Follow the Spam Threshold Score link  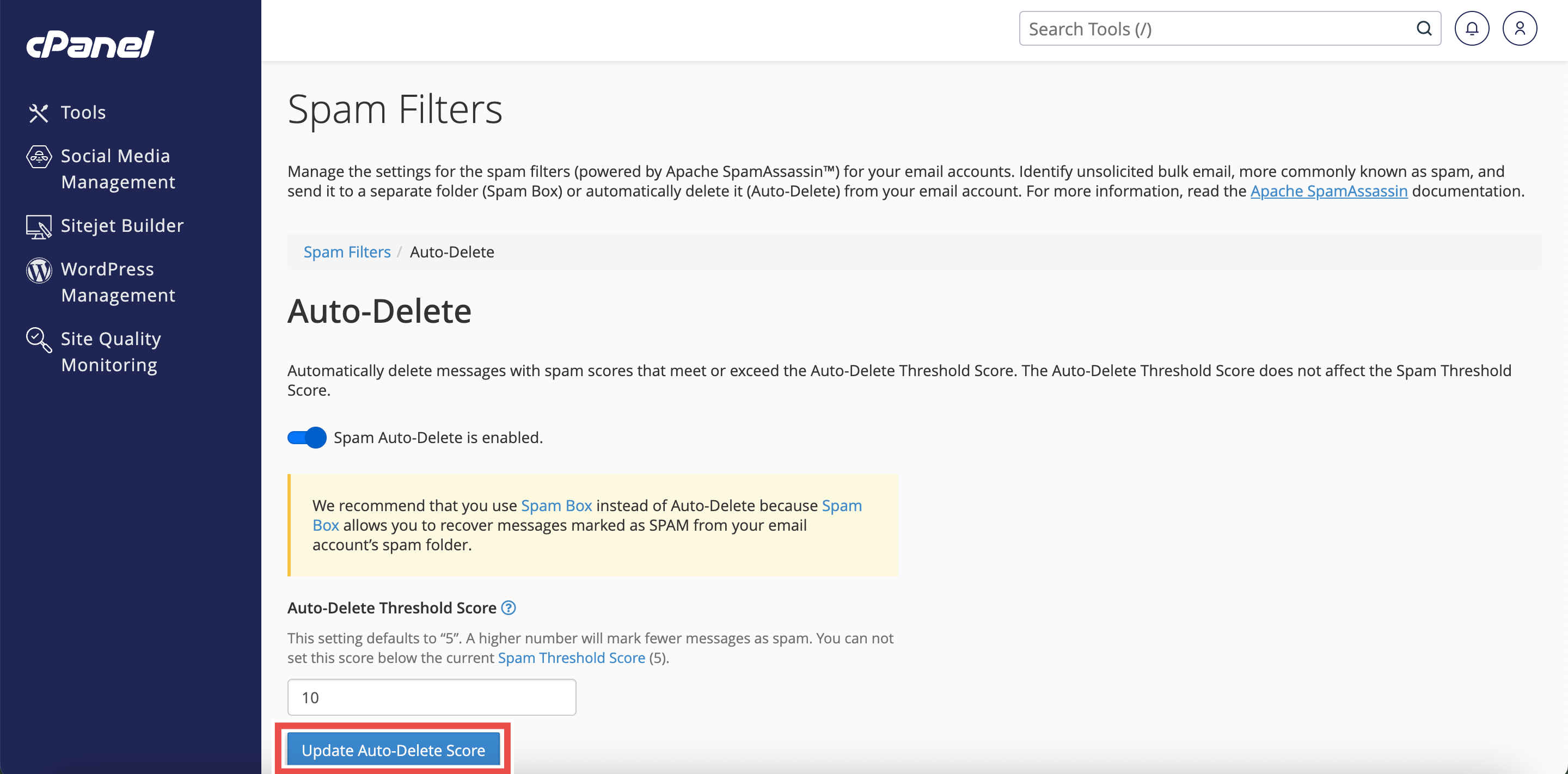[x=571, y=658]
